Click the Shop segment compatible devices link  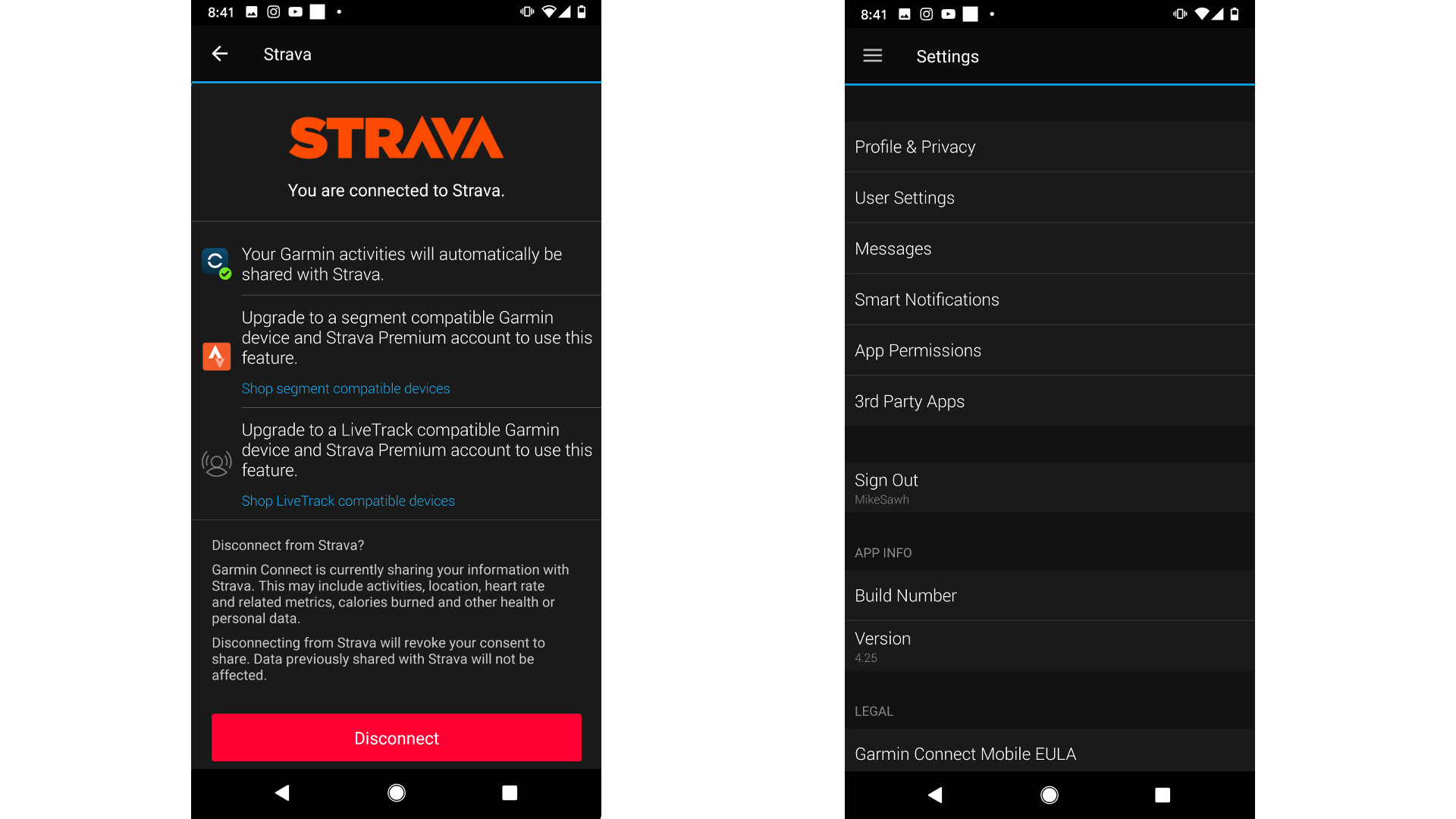(x=346, y=389)
